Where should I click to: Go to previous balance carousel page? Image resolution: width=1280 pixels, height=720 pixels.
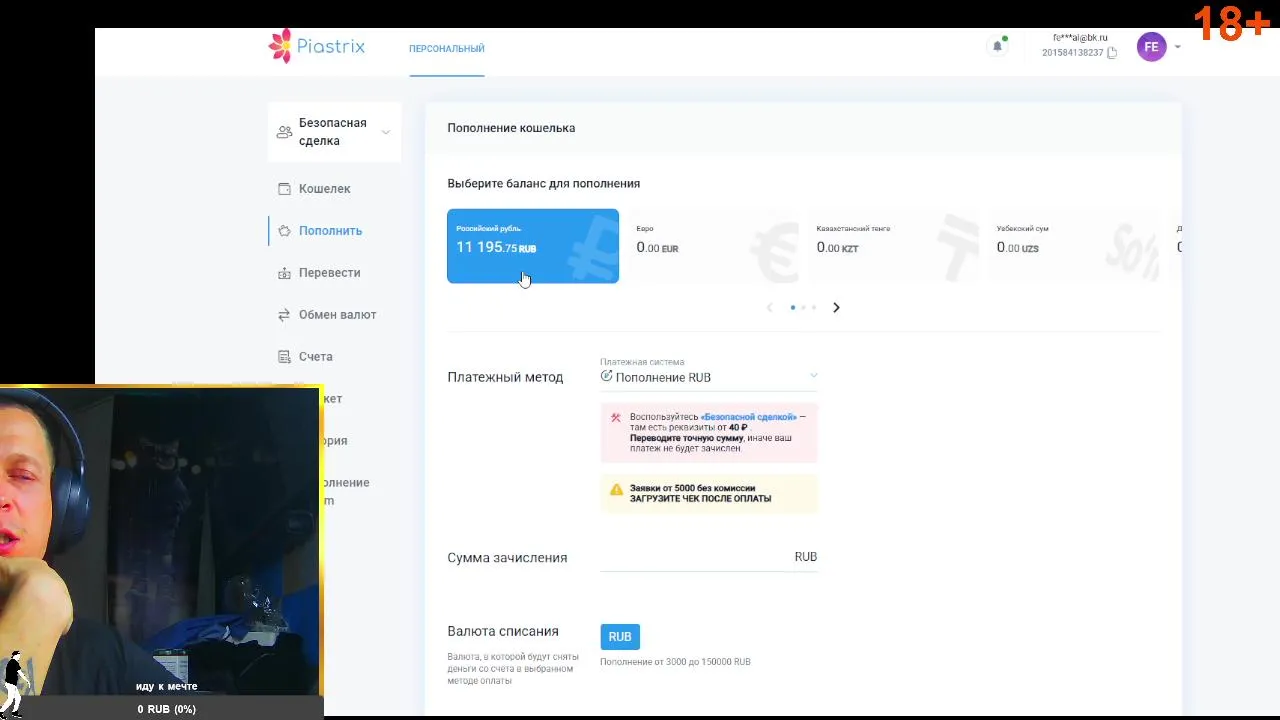(x=769, y=308)
